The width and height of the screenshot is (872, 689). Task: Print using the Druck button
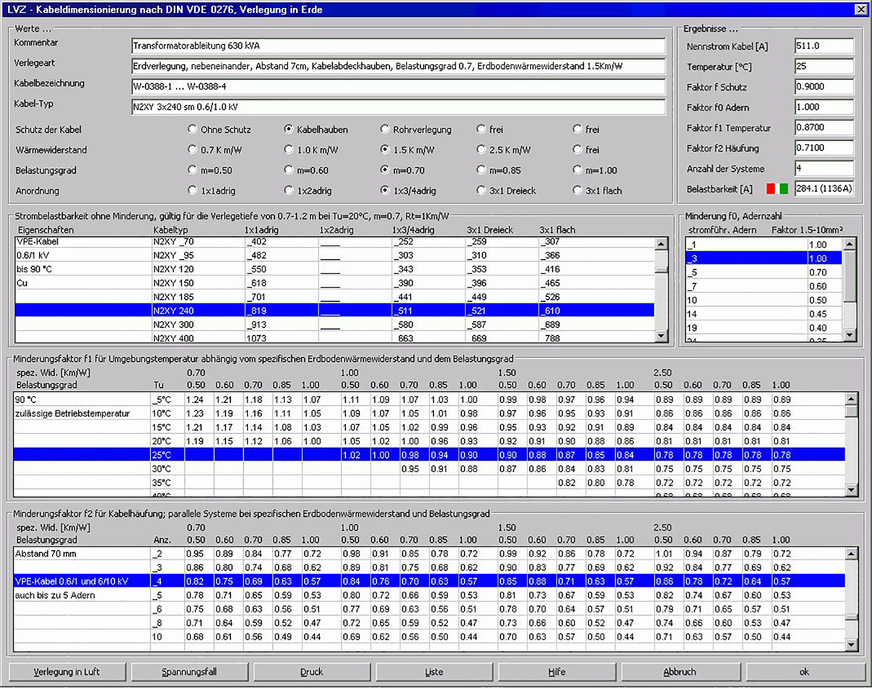pyautogui.click(x=311, y=672)
